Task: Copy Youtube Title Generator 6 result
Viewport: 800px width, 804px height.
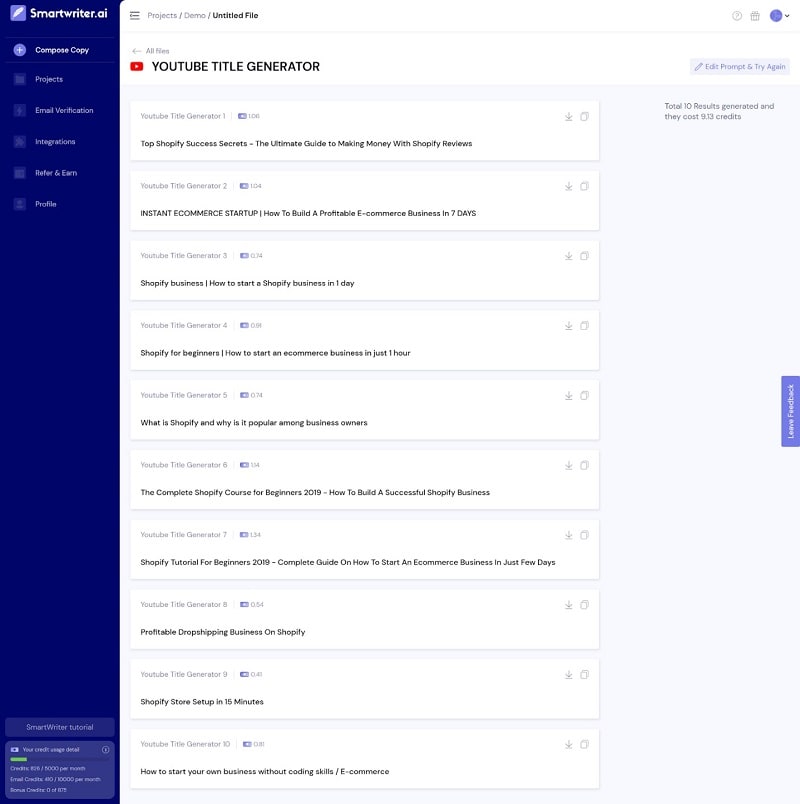Action: tap(585, 465)
